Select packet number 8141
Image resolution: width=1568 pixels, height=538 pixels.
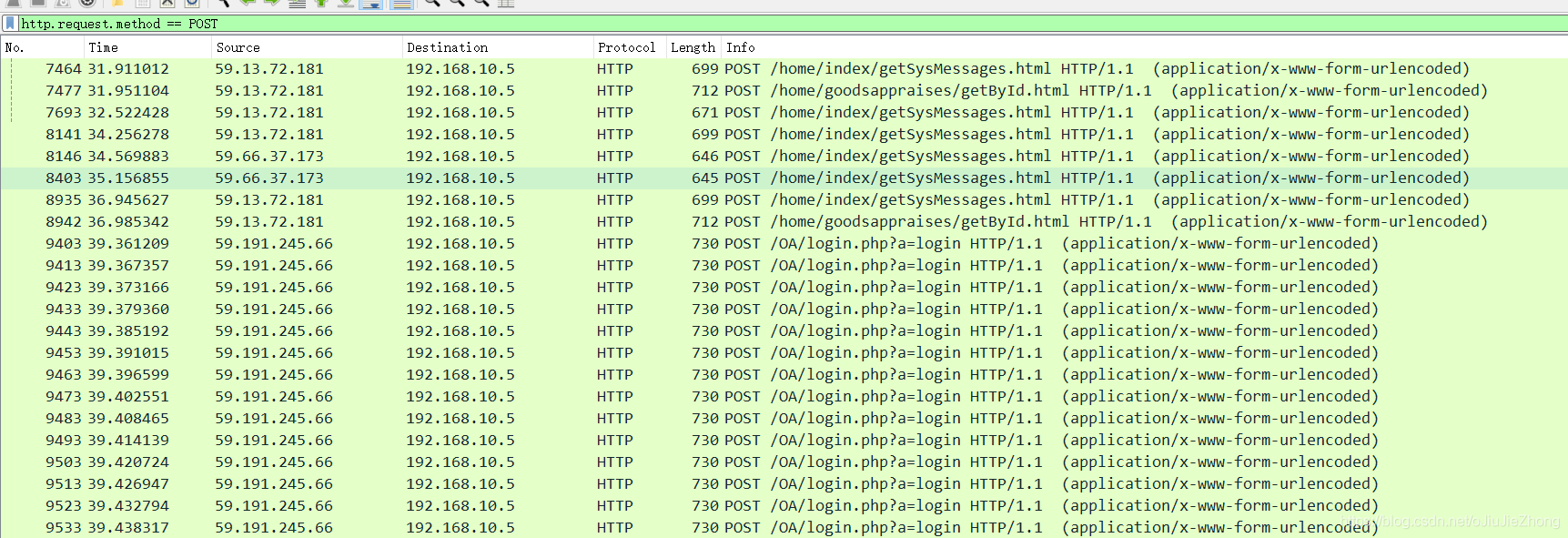tap(784, 134)
